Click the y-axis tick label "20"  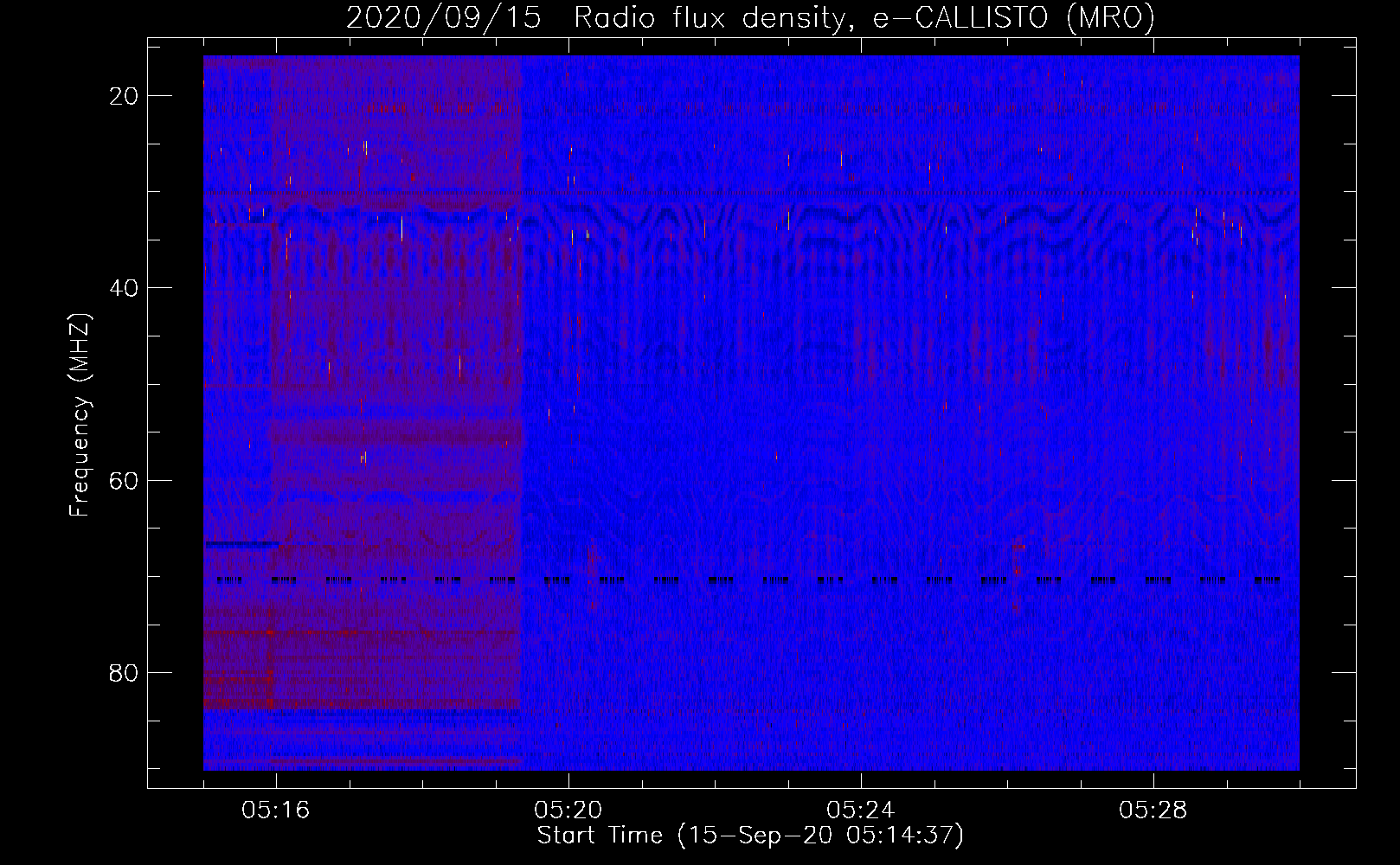coord(124,96)
